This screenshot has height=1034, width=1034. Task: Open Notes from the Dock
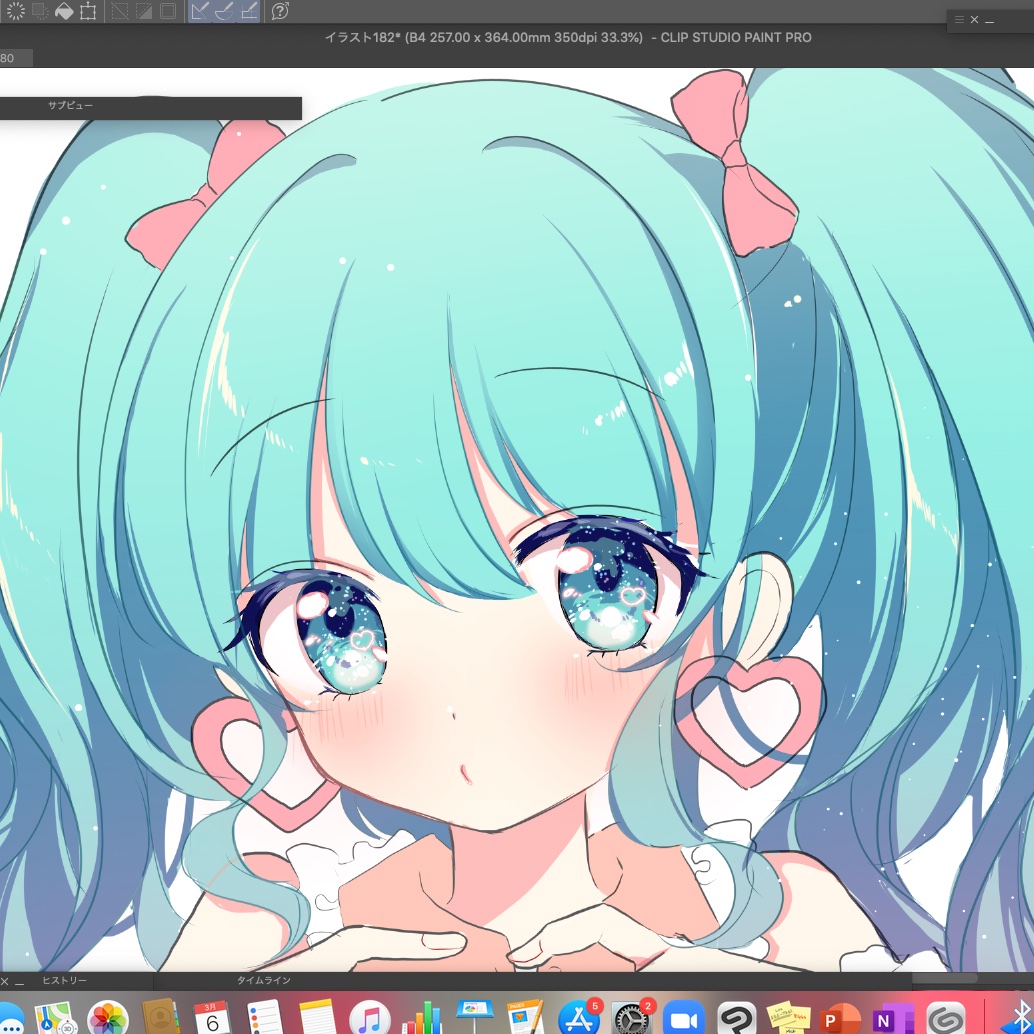pyautogui.click(x=317, y=1018)
